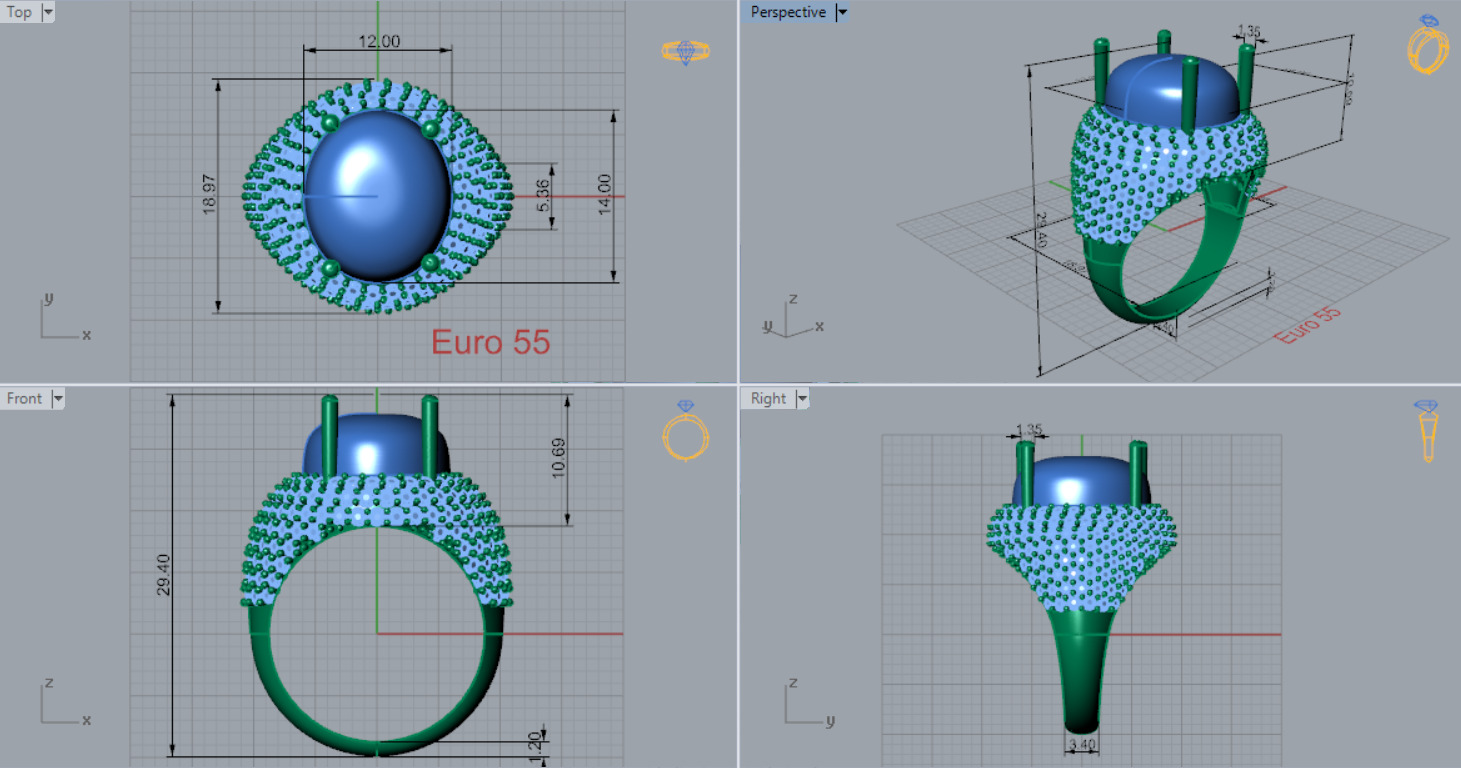Select the 29.40 dimension in Front viewport
Screen dimensions: 1461x768
(x=164, y=576)
